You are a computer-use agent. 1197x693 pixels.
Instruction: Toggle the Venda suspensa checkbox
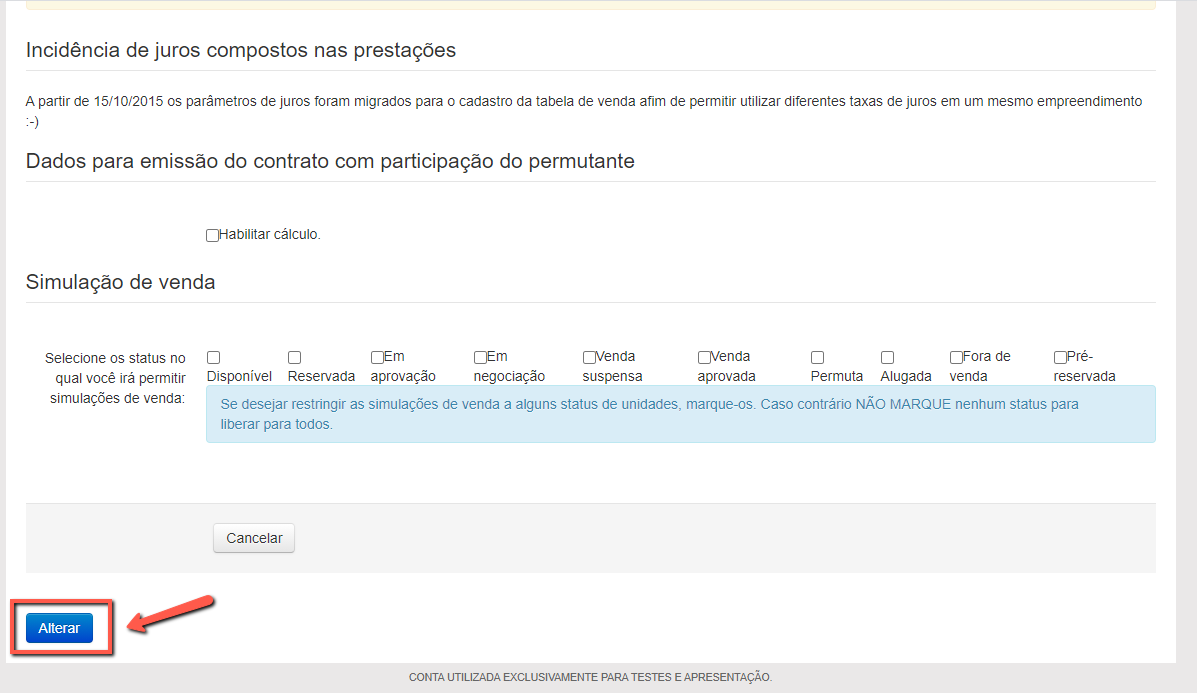tap(589, 357)
